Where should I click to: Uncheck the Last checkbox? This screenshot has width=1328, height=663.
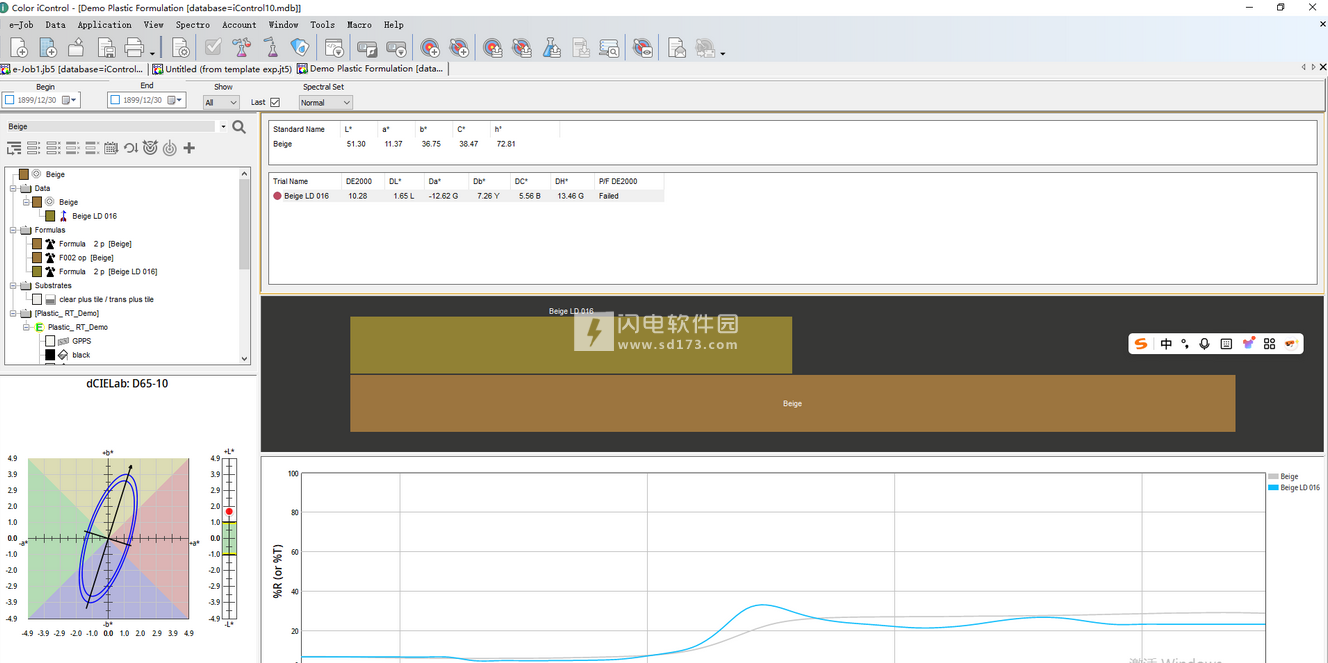pyautogui.click(x=275, y=102)
